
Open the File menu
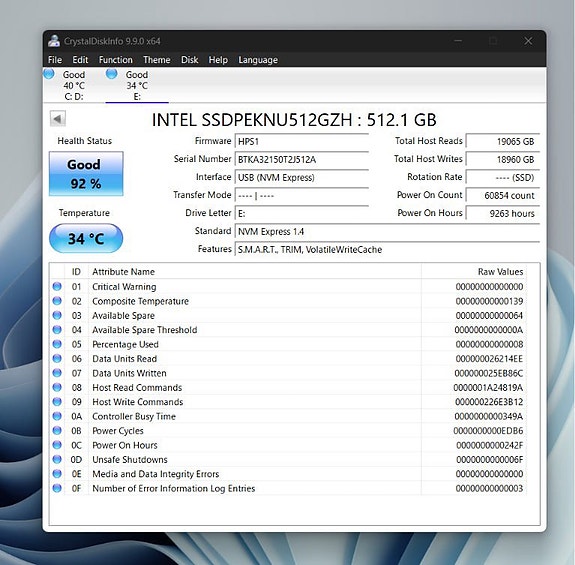point(55,60)
